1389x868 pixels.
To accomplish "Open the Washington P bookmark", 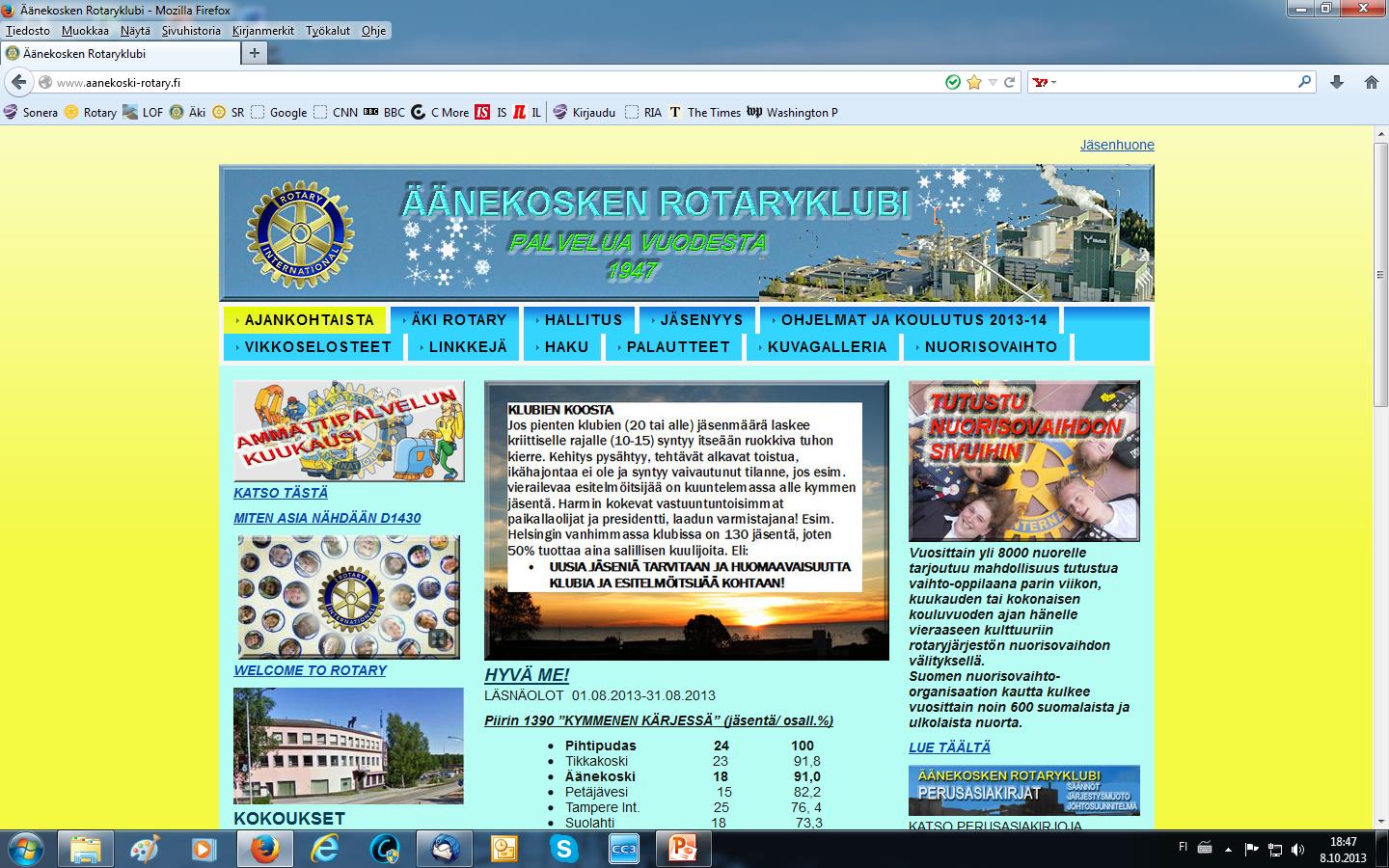I will tap(793, 112).
